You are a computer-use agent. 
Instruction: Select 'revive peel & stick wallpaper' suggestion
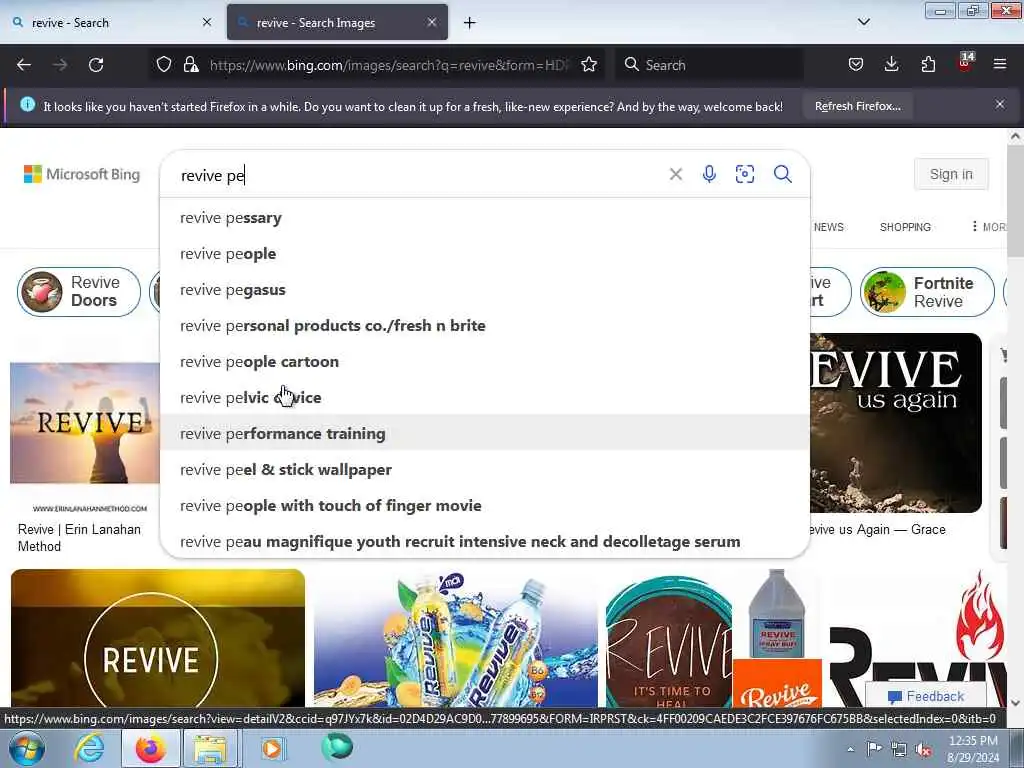[485, 469]
